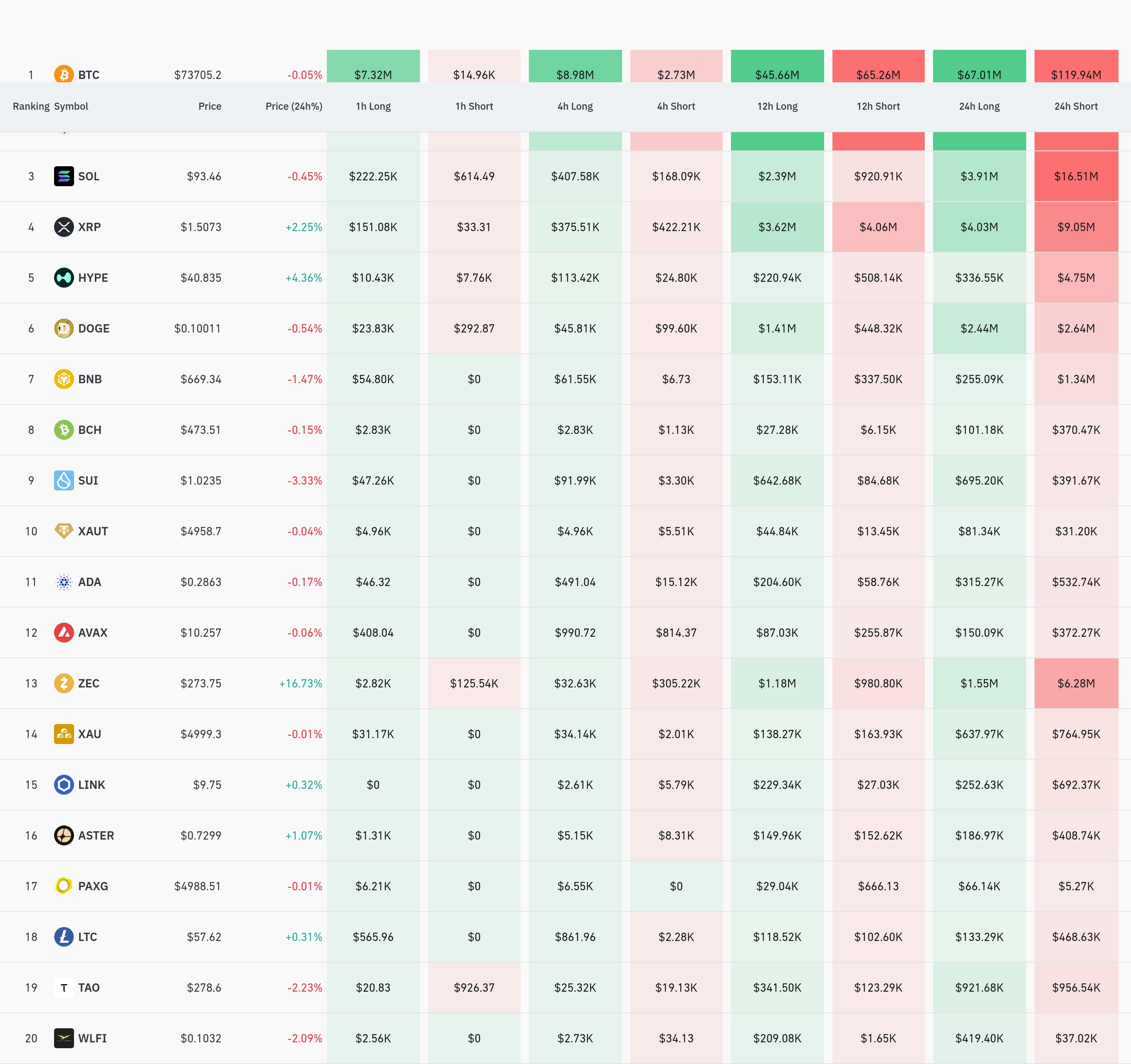This screenshot has width=1131, height=1064.
Task: Sort by 24h Short column header
Action: click(x=1075, y=106)
